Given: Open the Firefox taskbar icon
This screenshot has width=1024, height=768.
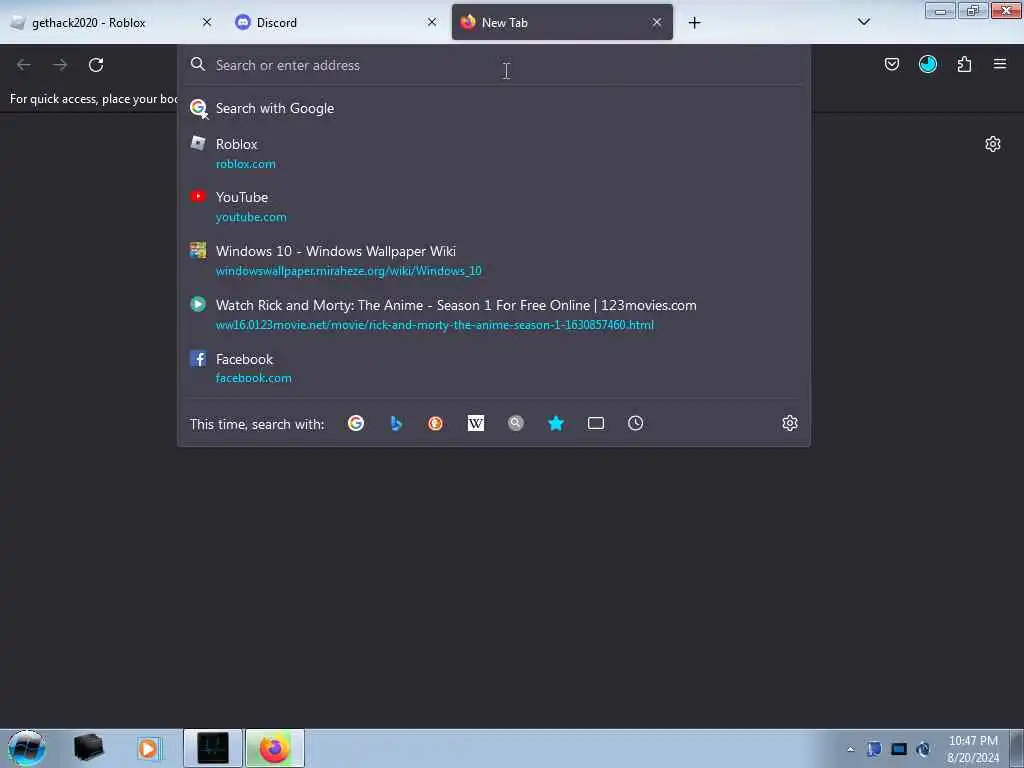Looking at the screenshot, I should (274, 748).
